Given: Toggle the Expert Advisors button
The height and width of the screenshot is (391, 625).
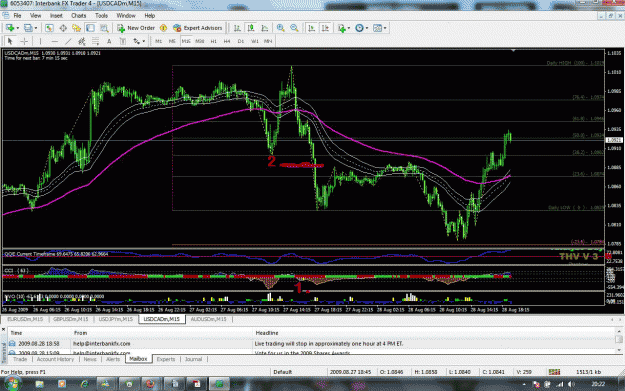Looking at the screenshot, I should (198, 28).
